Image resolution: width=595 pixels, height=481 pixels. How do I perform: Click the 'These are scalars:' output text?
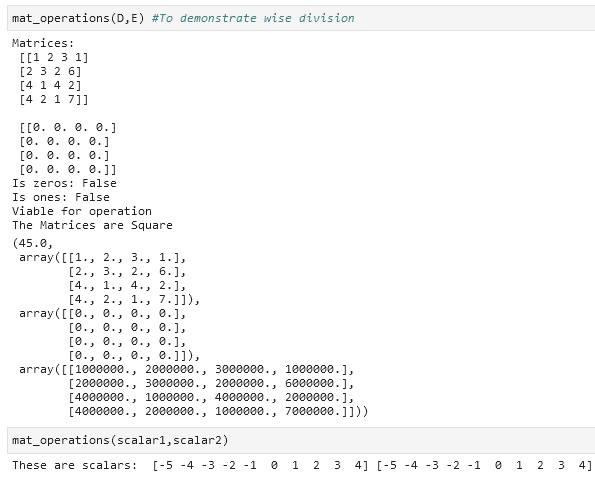(x=75, y=465)
